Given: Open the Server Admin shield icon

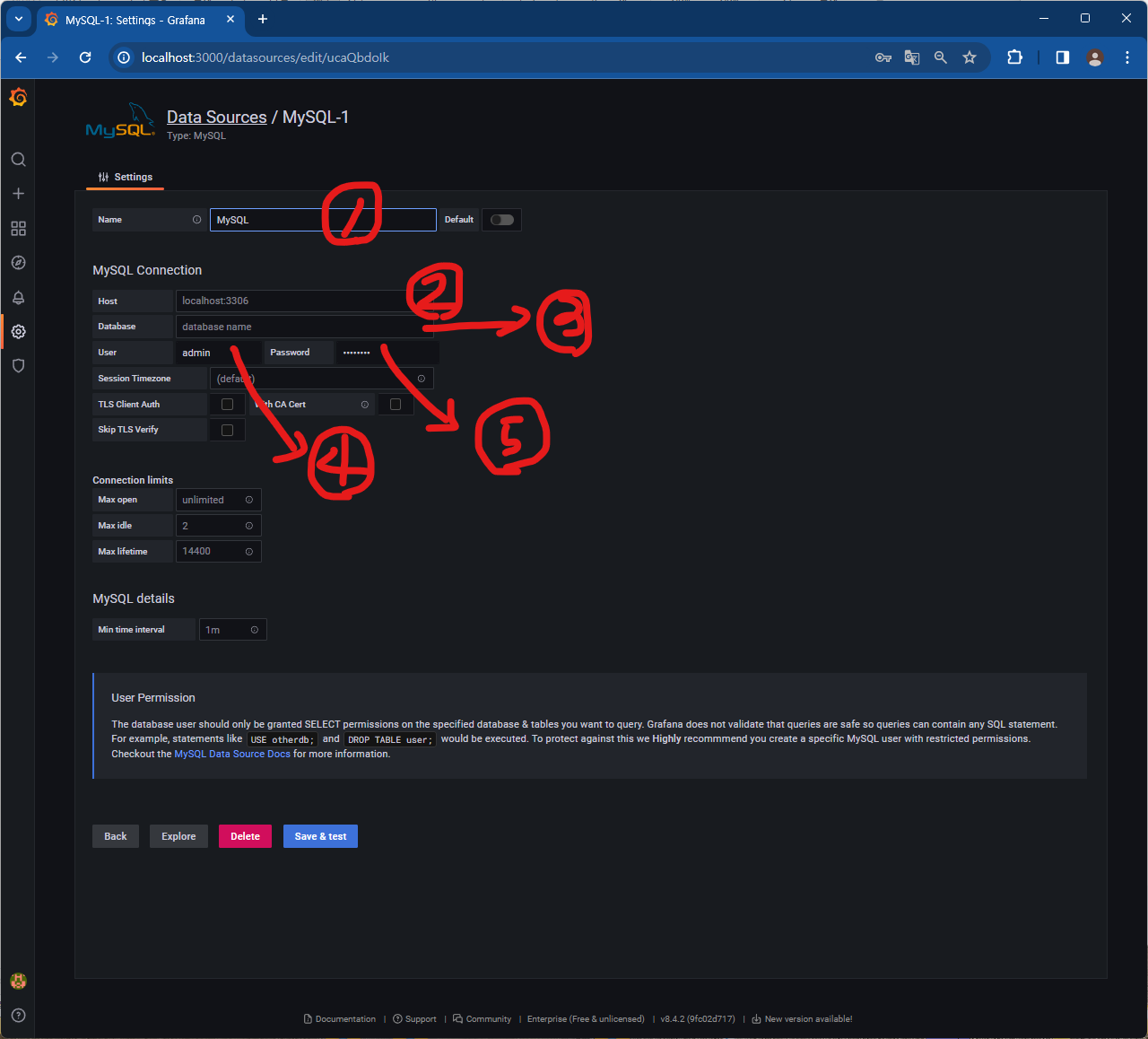Looking at the screenshot, I should point(18,366).
